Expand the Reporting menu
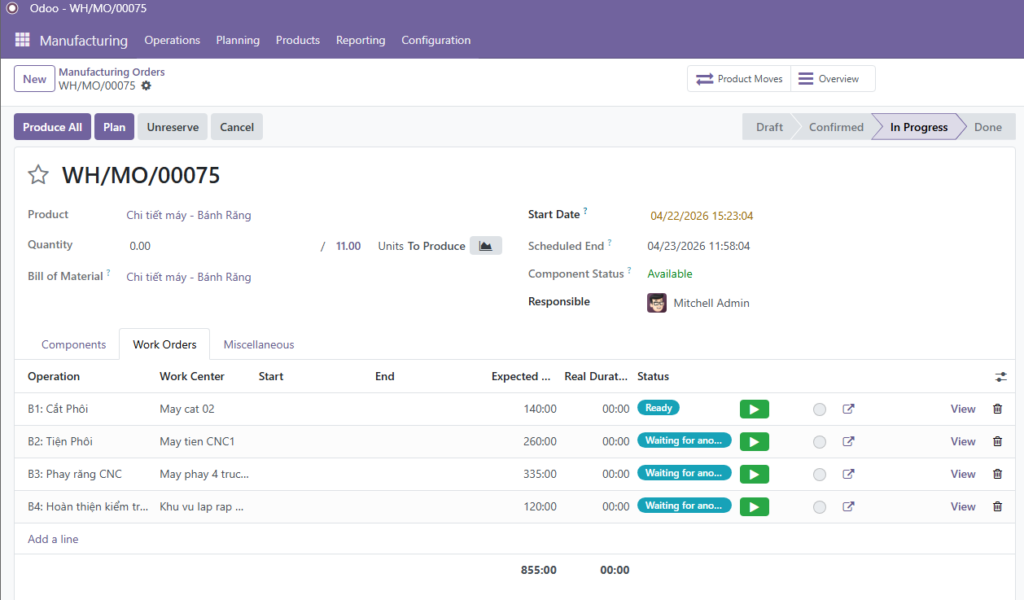 pos(360,41)
